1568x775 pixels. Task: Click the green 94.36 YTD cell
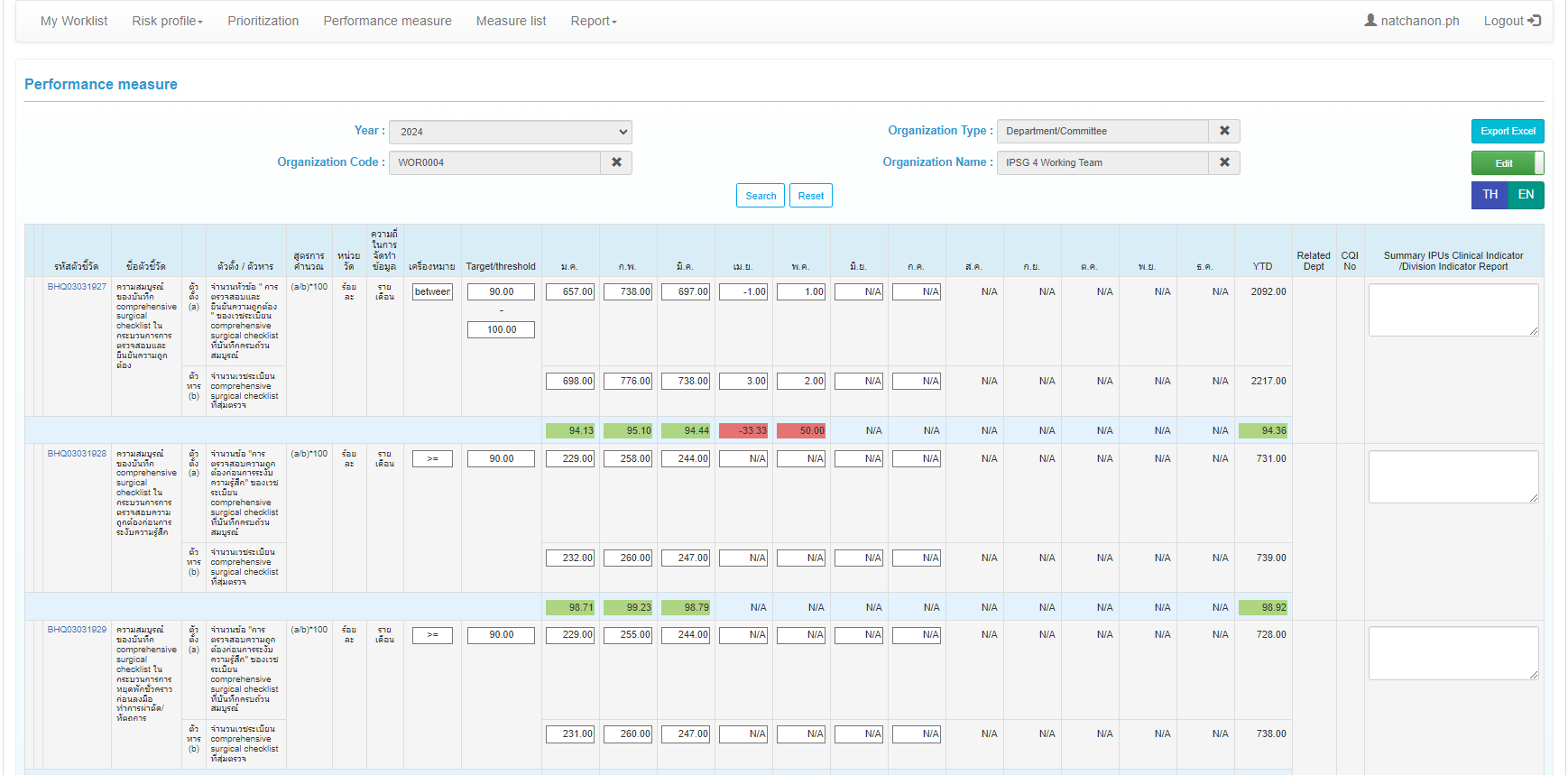1263,430
